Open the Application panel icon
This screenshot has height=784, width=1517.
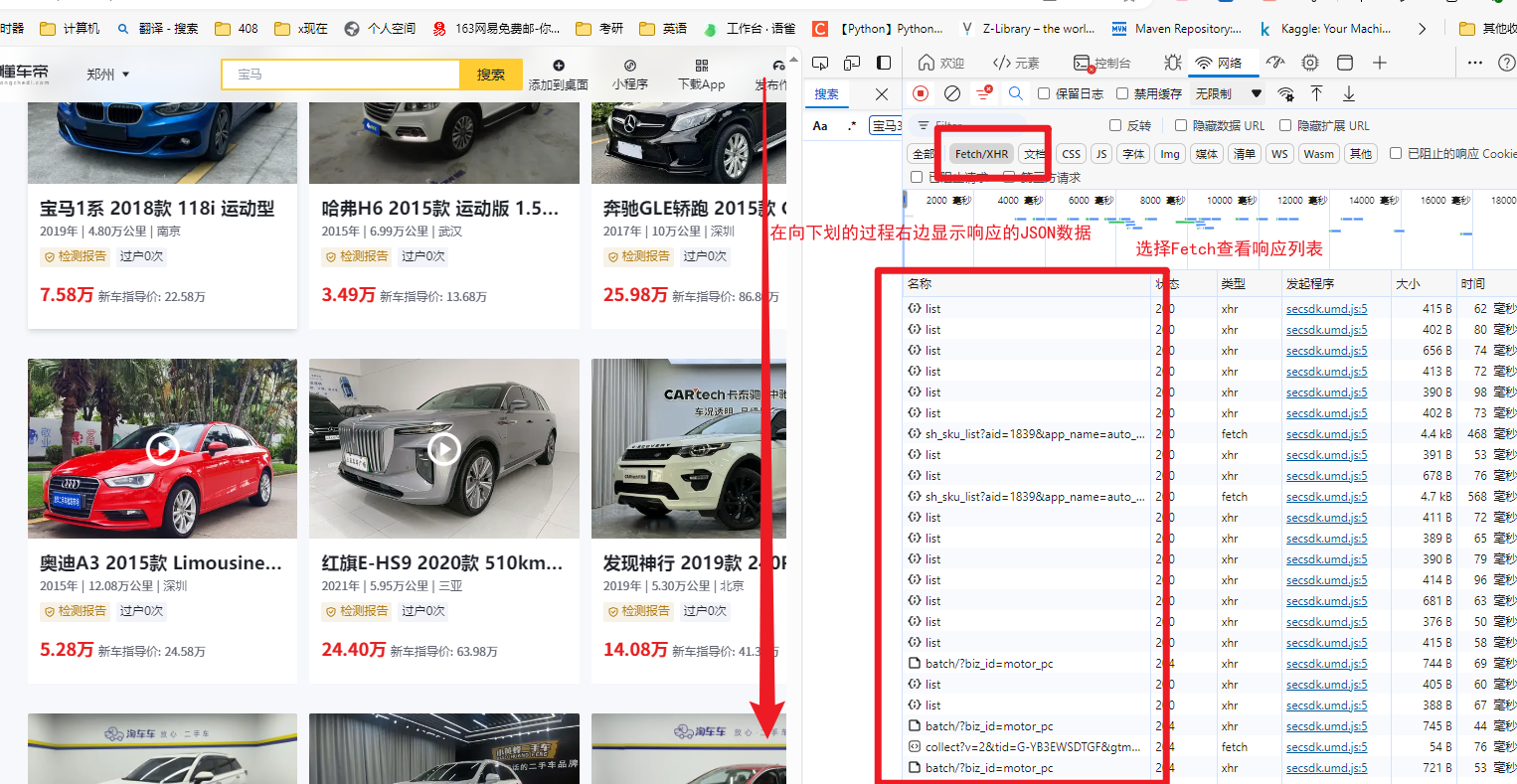point(1345,63)
